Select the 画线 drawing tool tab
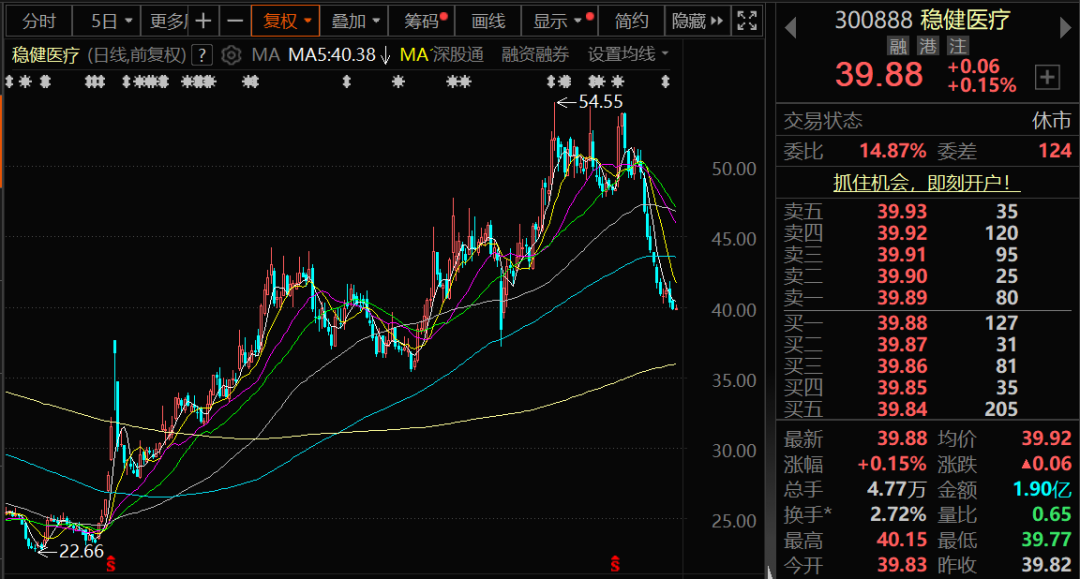The width and height of the screenshot is (1080, 579). pyautogui.click(x=488, y=21)
